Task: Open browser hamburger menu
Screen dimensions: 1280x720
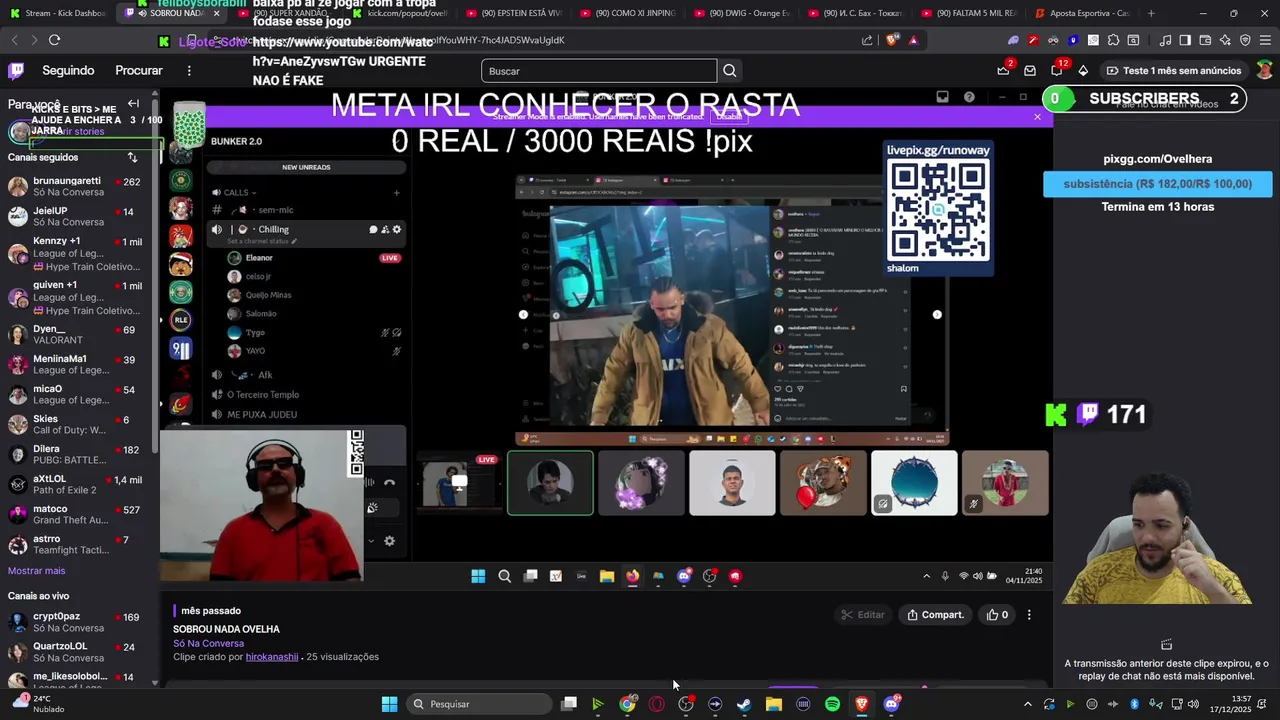Action: pyautogui.click(x=1265, y=40)
